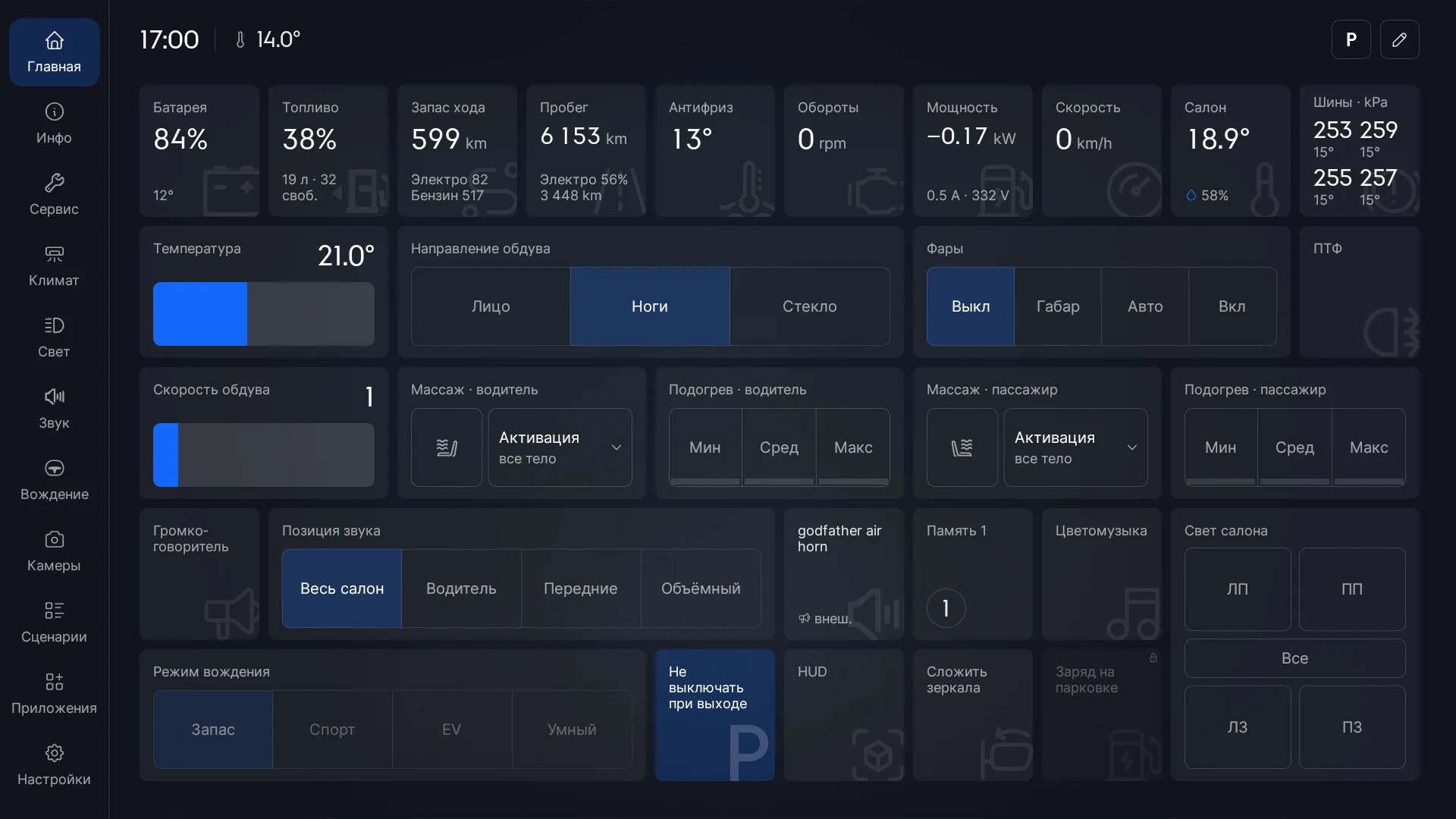Select Лицо airflow direction
This screenshot has width=1456, height=819.
coord(491,306)
